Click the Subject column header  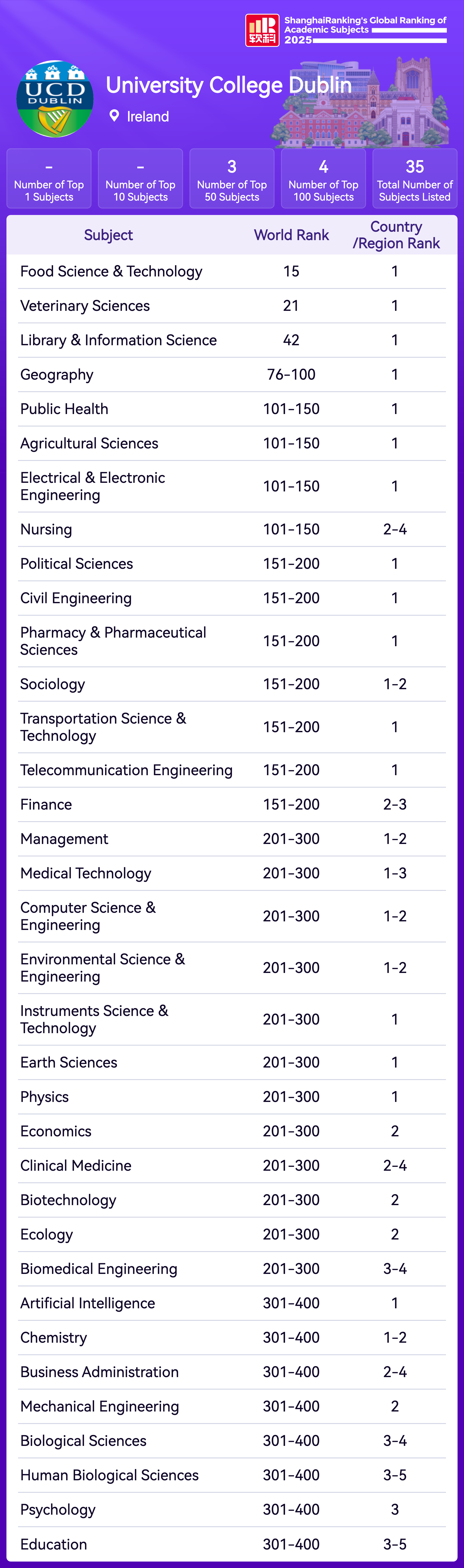pyautogui.click(x=108, y=235)
